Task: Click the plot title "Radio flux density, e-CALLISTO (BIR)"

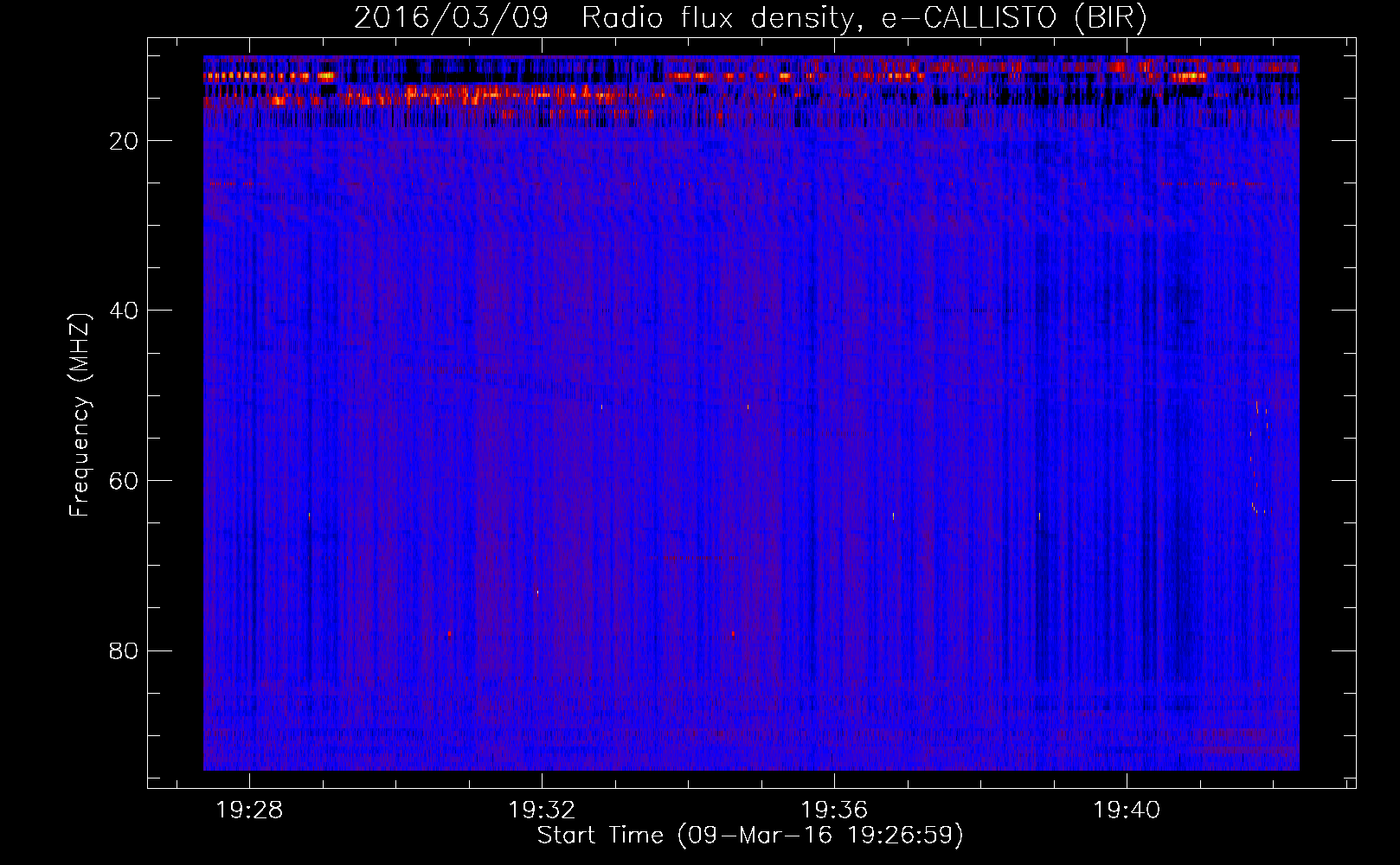Action: [x=864, y=17]
